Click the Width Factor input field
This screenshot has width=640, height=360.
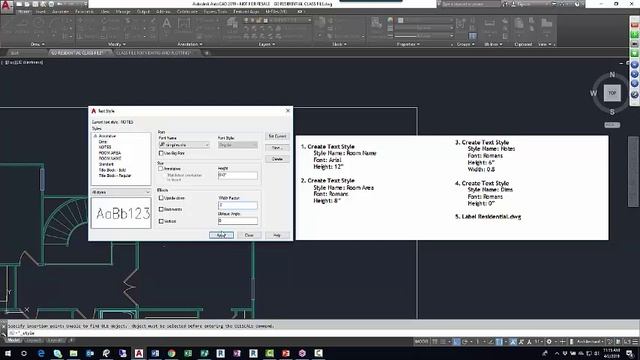[x=238, y=205]
